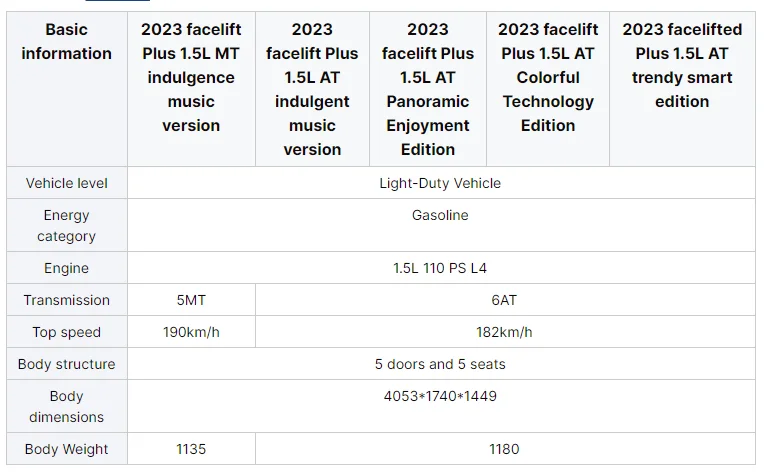Select the "182km/h" top speed value

point(504,332)
